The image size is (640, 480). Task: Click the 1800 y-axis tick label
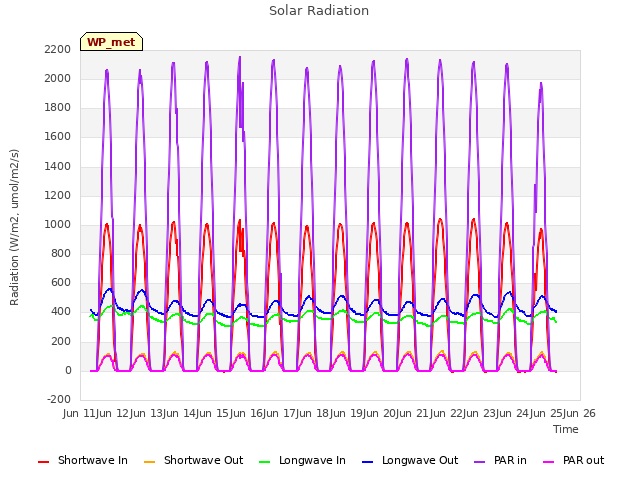point(58,108)
